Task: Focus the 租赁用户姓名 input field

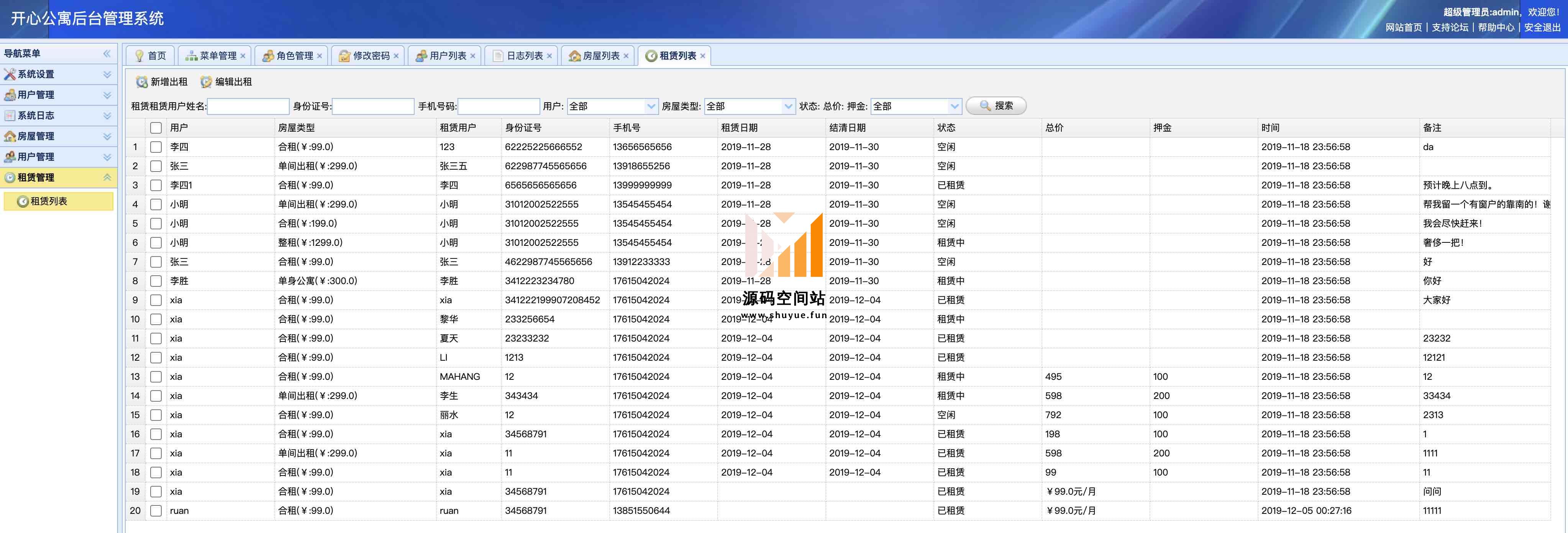Action: [248, 106]
